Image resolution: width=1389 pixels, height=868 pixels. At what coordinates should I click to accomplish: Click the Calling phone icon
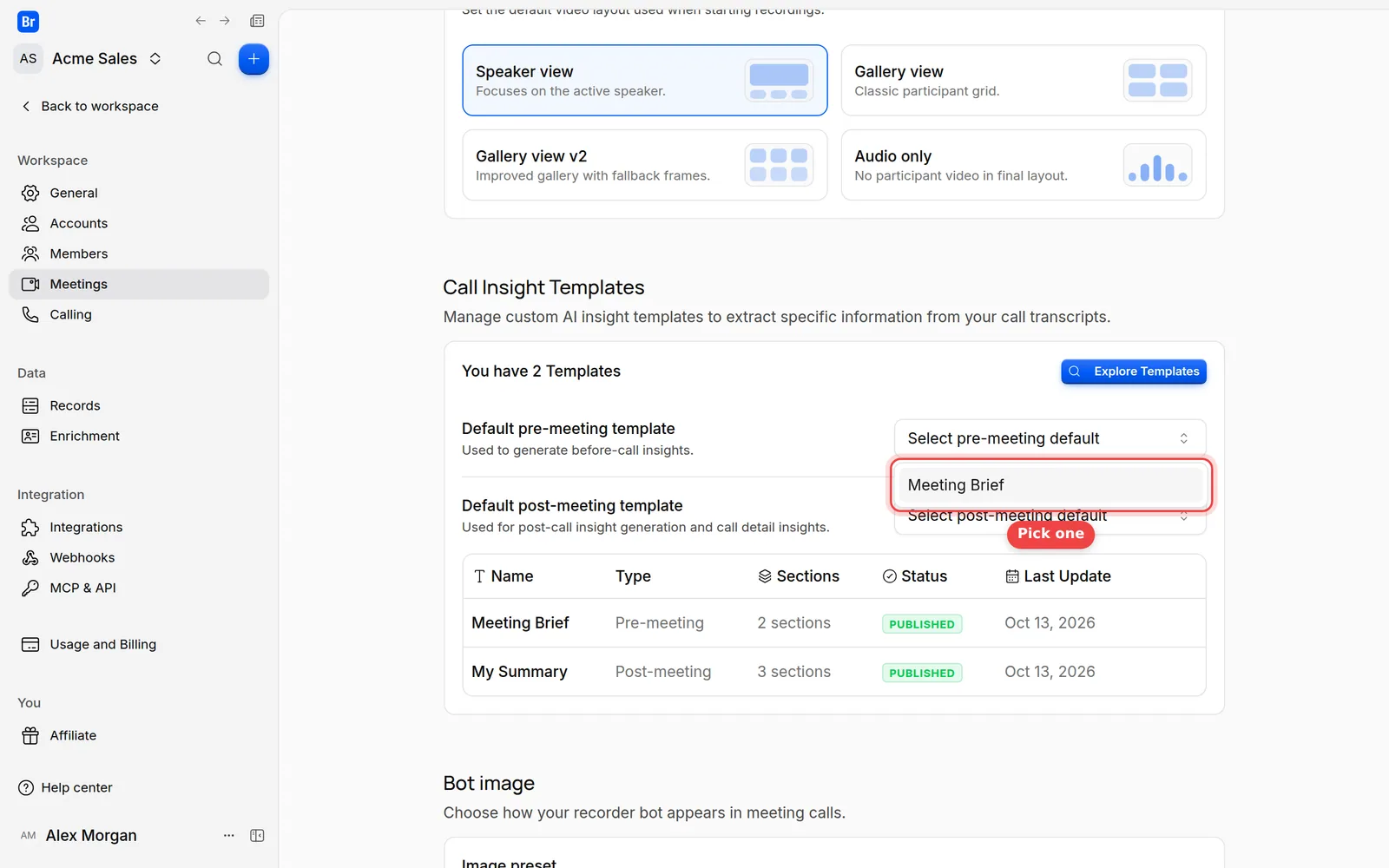[30, 314]
